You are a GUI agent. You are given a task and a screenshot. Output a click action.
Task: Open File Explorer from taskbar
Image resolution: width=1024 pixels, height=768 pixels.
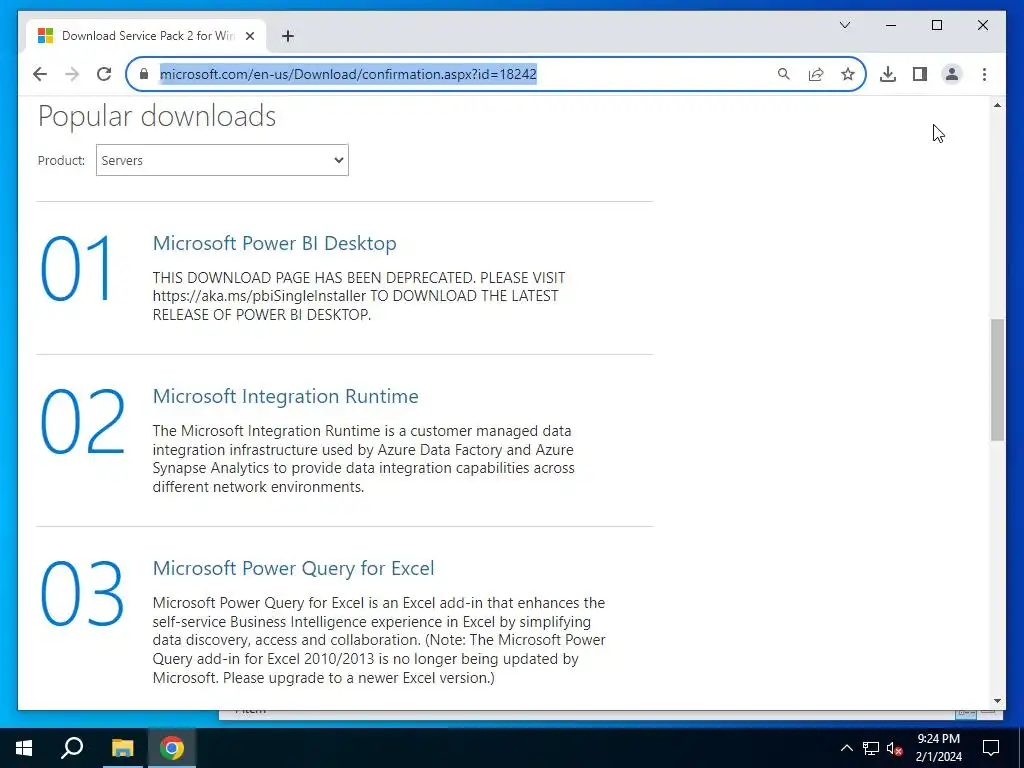pyautogui.click(x=122, y=748)
